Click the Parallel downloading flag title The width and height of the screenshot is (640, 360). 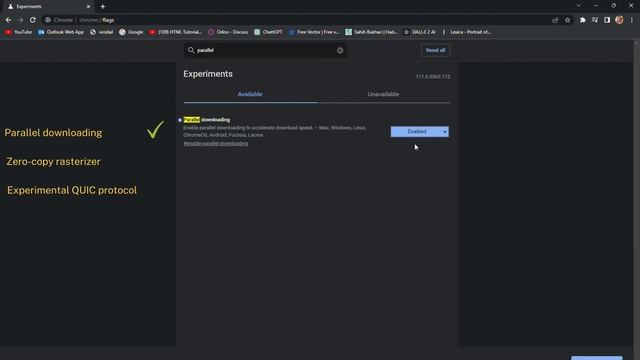point(207,120)
